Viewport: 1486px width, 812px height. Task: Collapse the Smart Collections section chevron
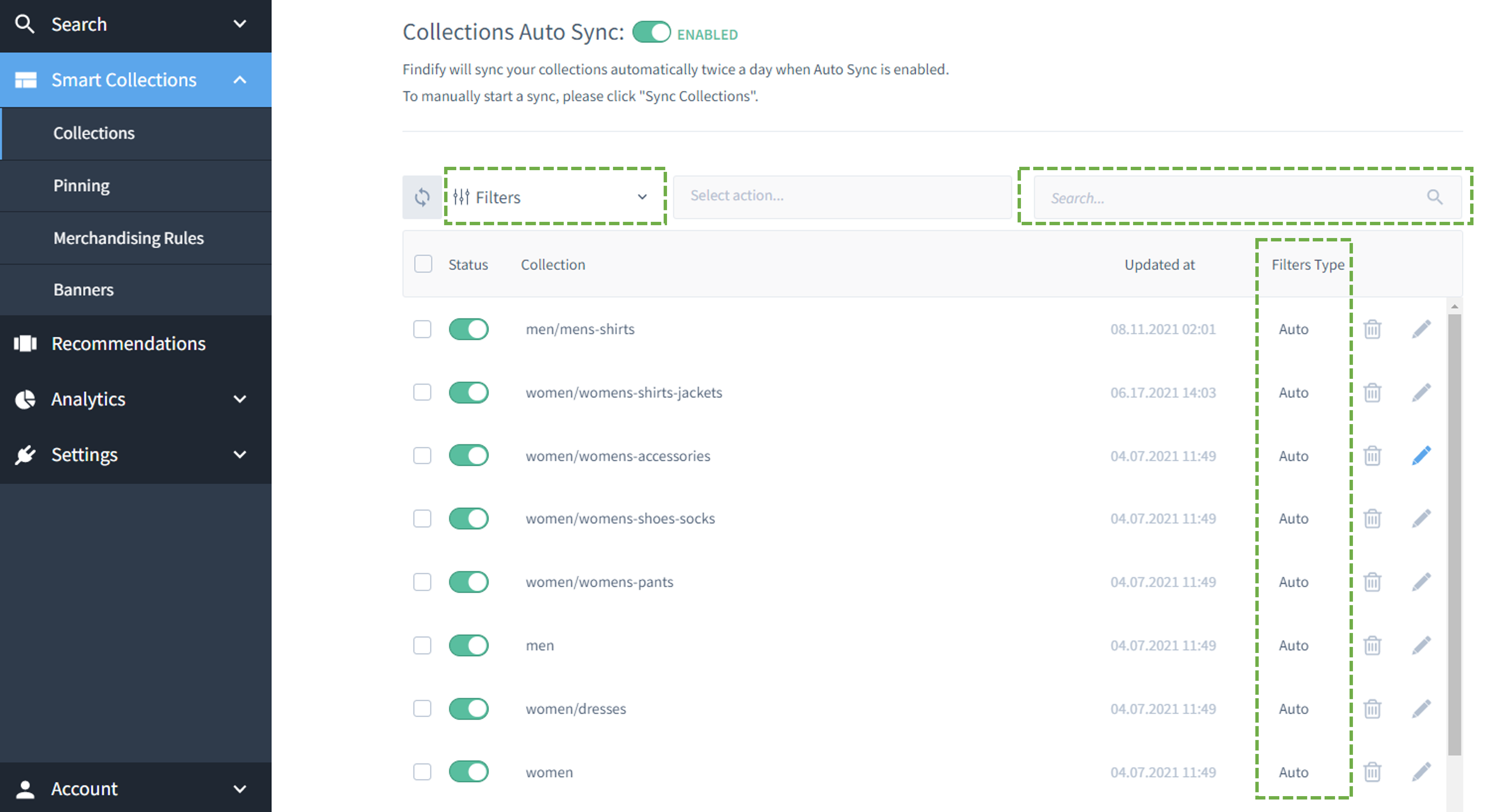point(240,80)
